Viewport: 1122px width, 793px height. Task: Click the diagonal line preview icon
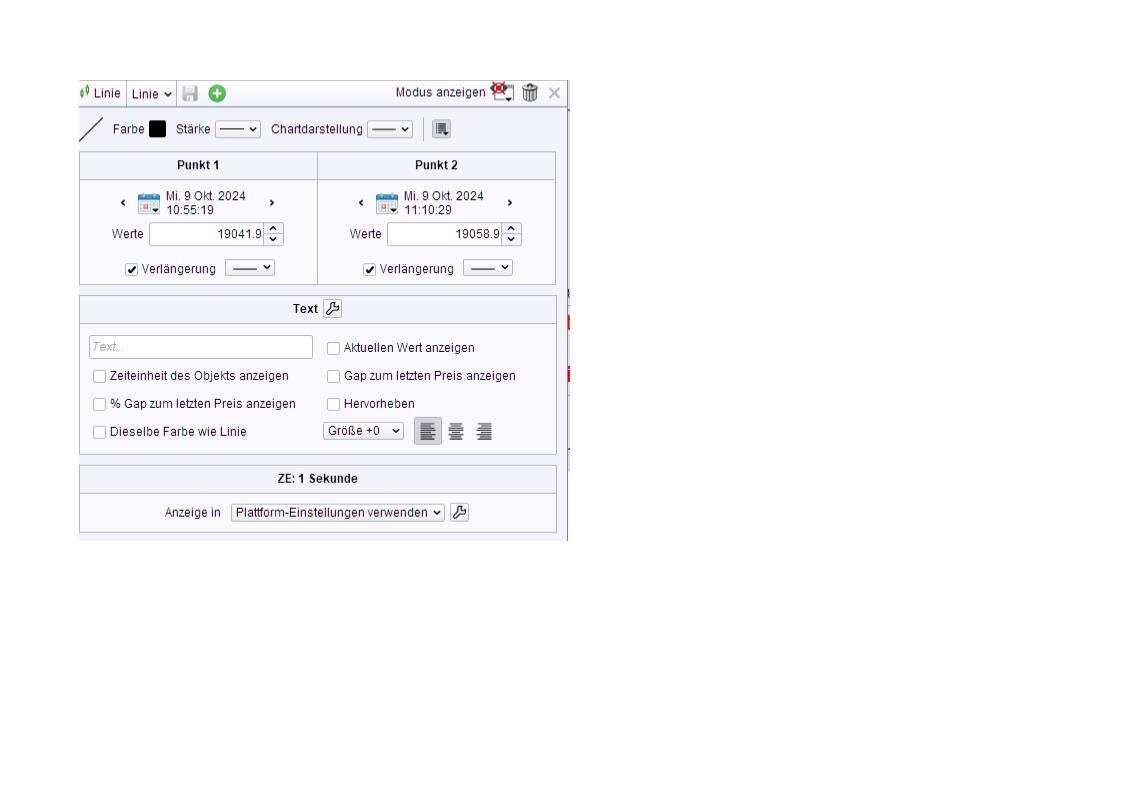tap(91, 130)
